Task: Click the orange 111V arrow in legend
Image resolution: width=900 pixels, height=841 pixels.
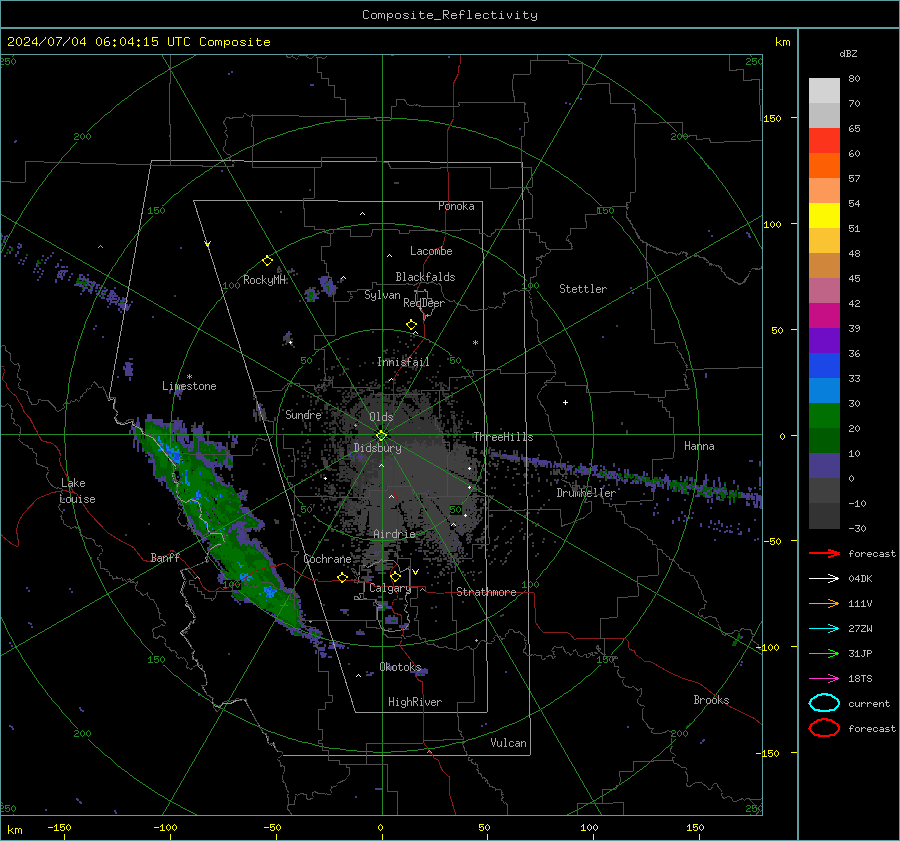Action: tap(824, 603)
